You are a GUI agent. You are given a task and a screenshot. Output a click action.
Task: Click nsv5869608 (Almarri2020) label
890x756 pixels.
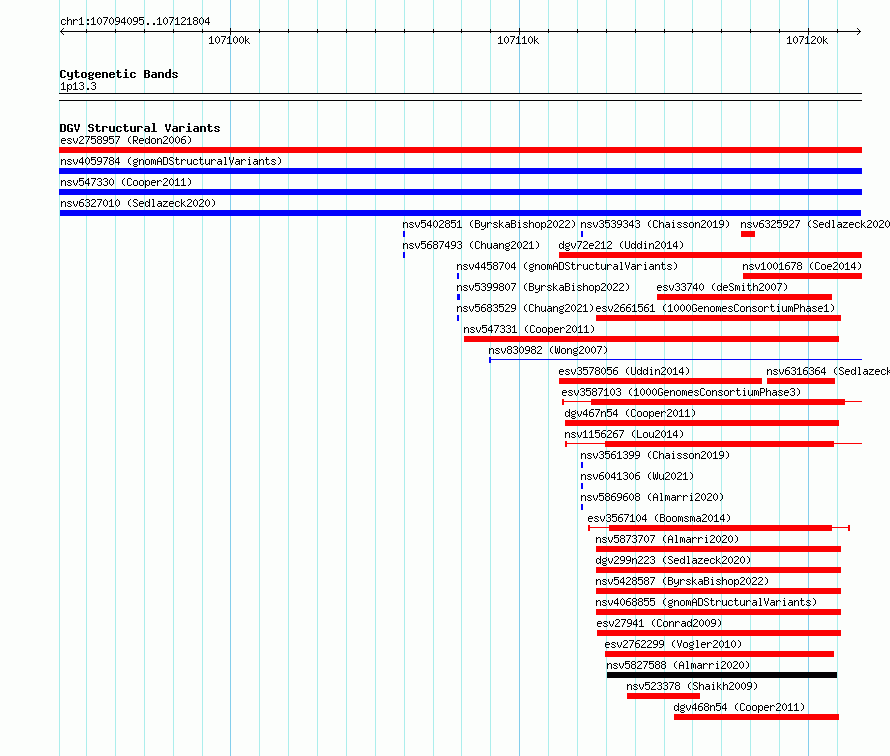(652, 497)
